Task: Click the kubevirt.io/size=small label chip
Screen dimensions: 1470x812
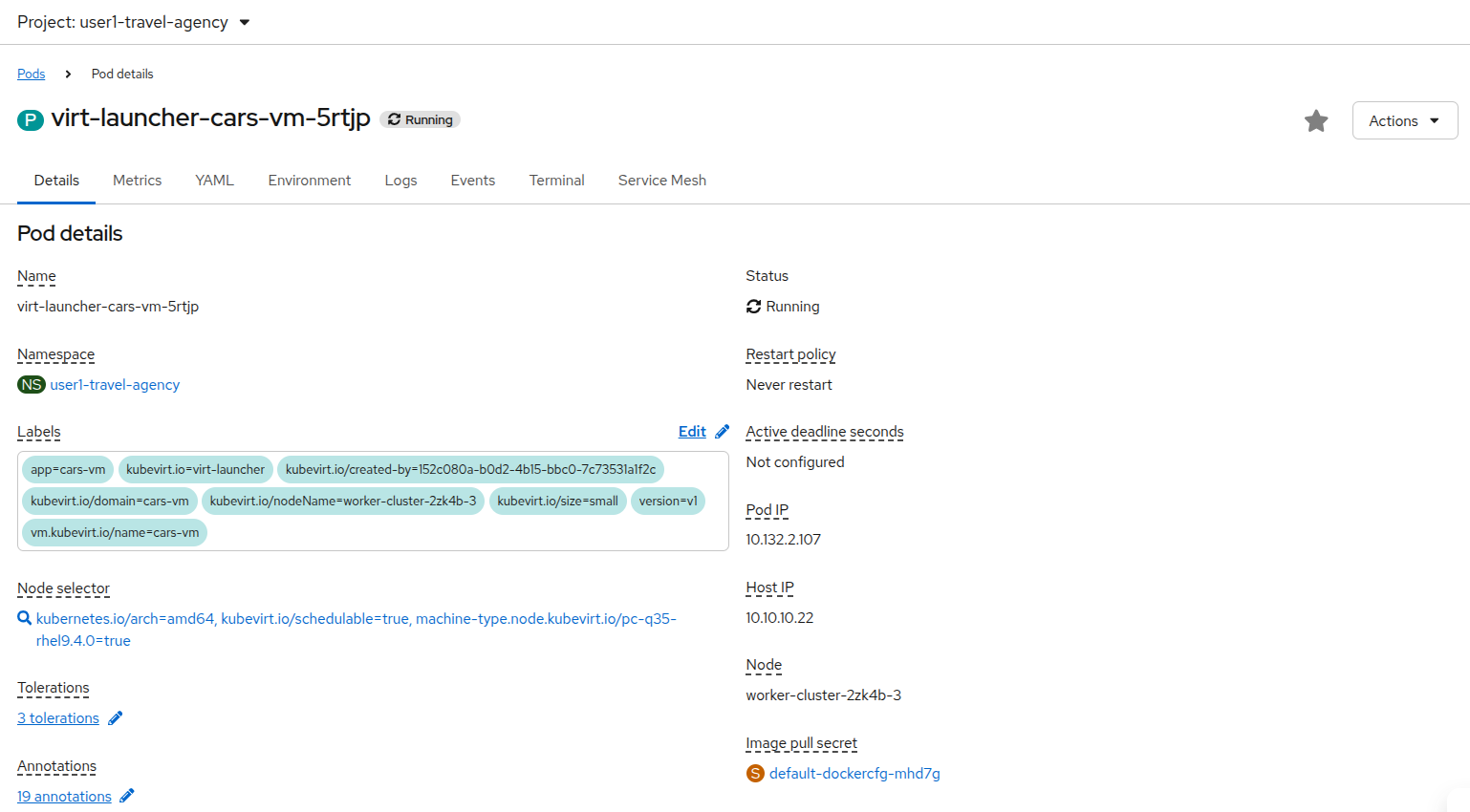Action: 557,501
